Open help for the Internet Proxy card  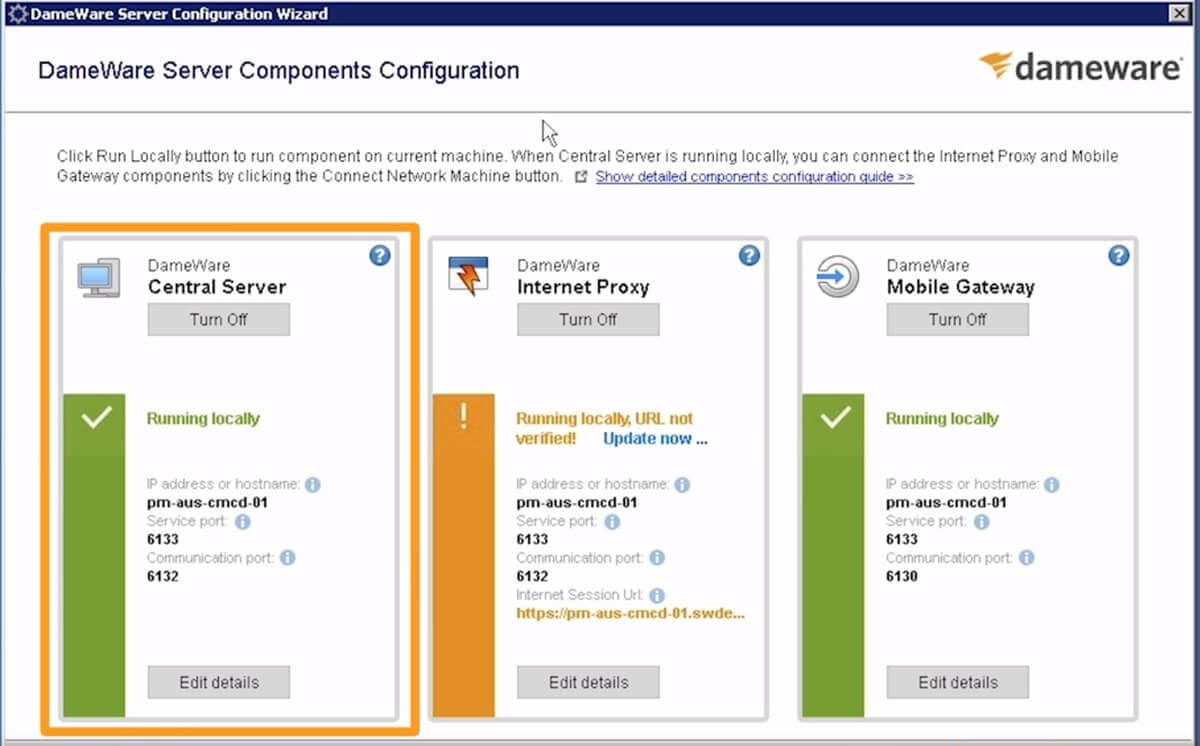(x=749, y=256)
